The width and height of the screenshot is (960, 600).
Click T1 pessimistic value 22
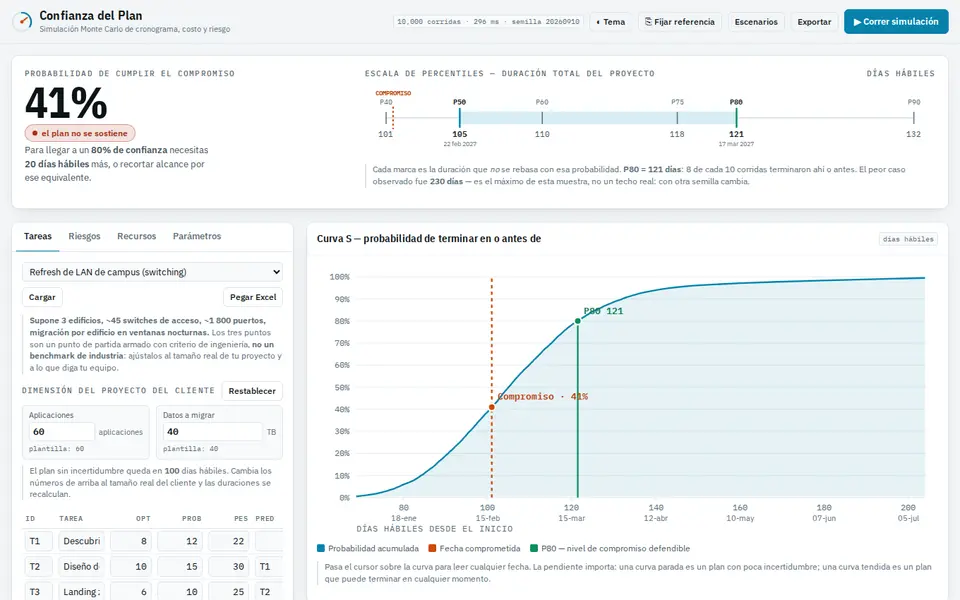click(x=229, y=541)
